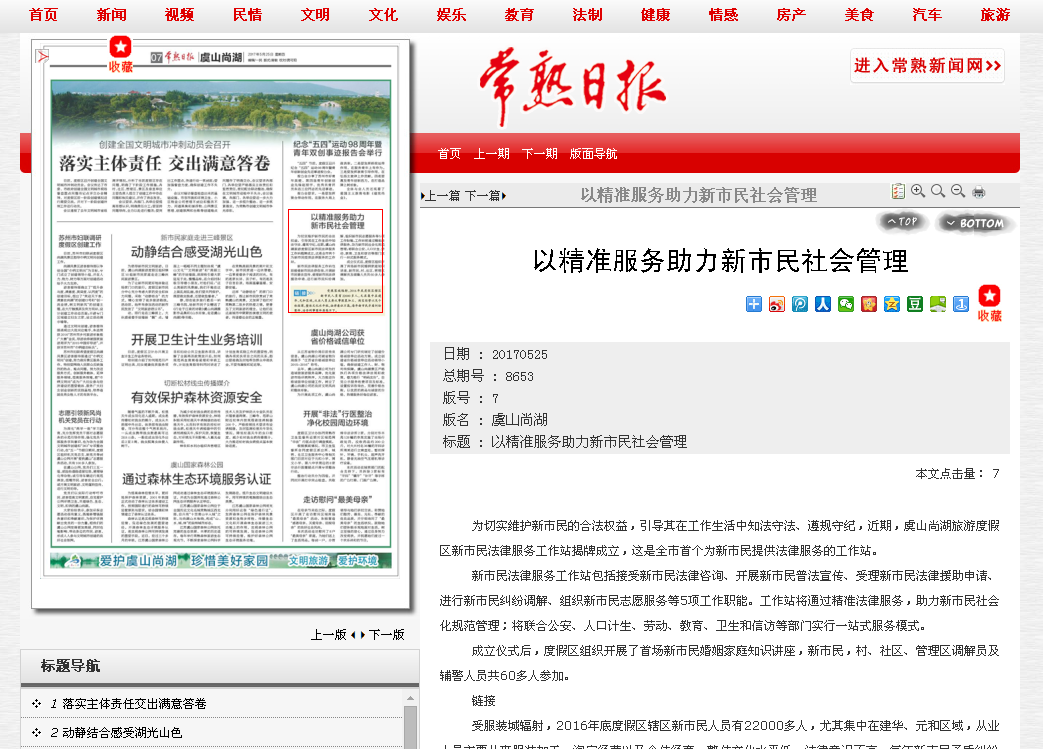This screenshot has height=749, width=1043.
Task: Share article to Sina Weibo
Action: (777, 304)
